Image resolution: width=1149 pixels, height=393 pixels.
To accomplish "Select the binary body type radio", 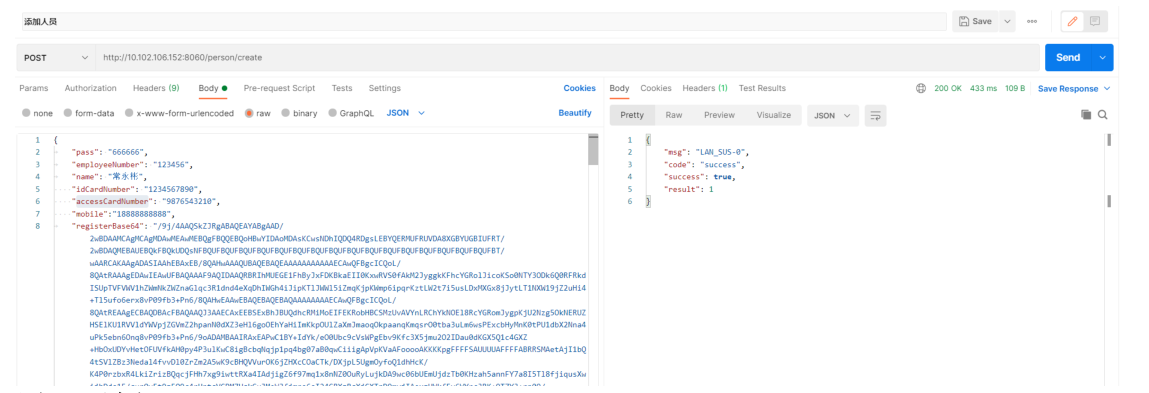I will pyautogui.click(x=299, y=114).
